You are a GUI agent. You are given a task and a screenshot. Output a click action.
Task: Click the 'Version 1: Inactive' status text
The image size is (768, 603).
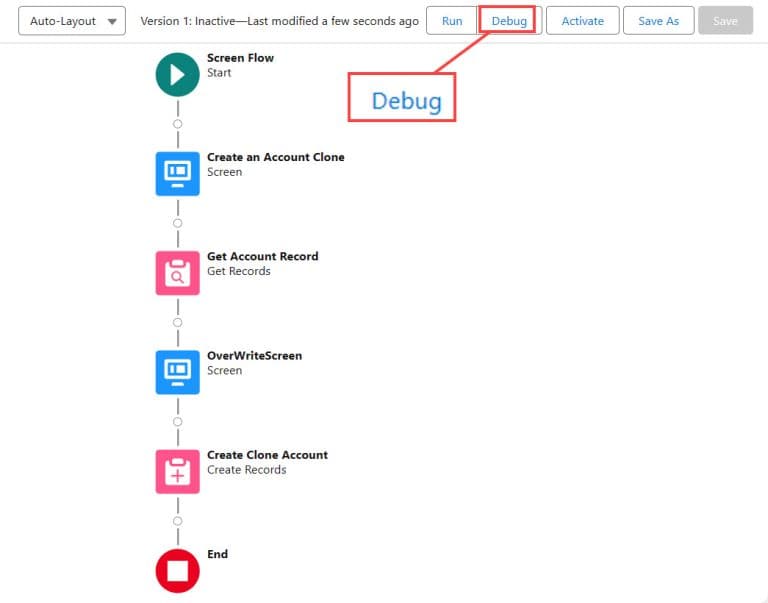188,21
